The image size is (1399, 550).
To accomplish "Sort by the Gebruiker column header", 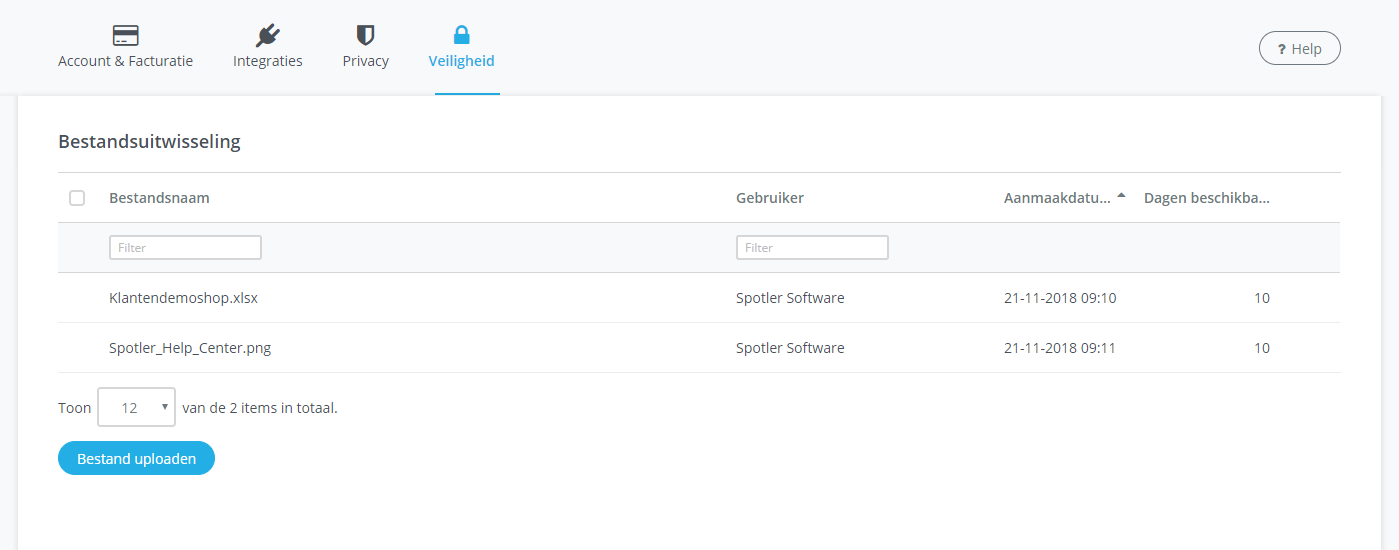I will point(769,198).
